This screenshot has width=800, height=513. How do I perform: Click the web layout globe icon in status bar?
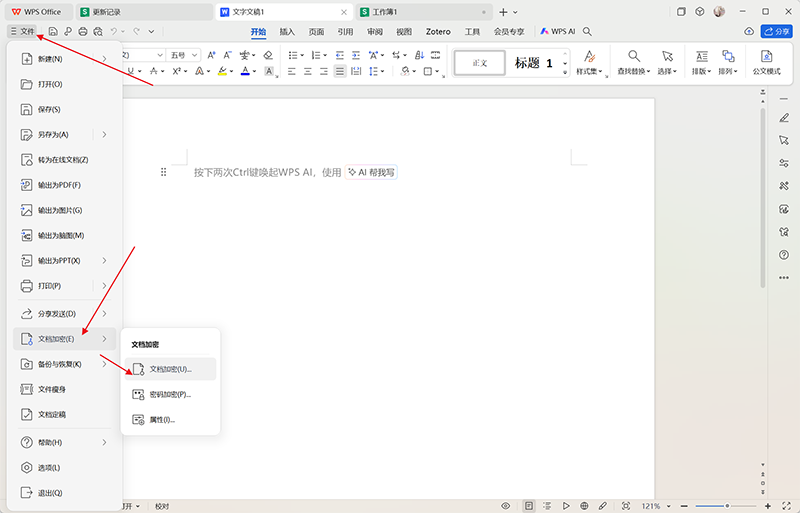pos(585,506)
